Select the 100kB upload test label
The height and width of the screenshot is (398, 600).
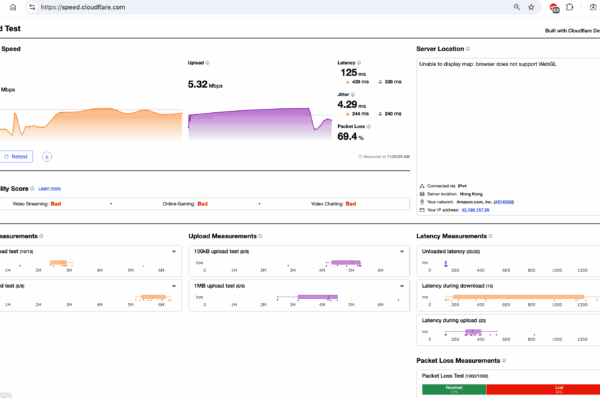(217, 251)
